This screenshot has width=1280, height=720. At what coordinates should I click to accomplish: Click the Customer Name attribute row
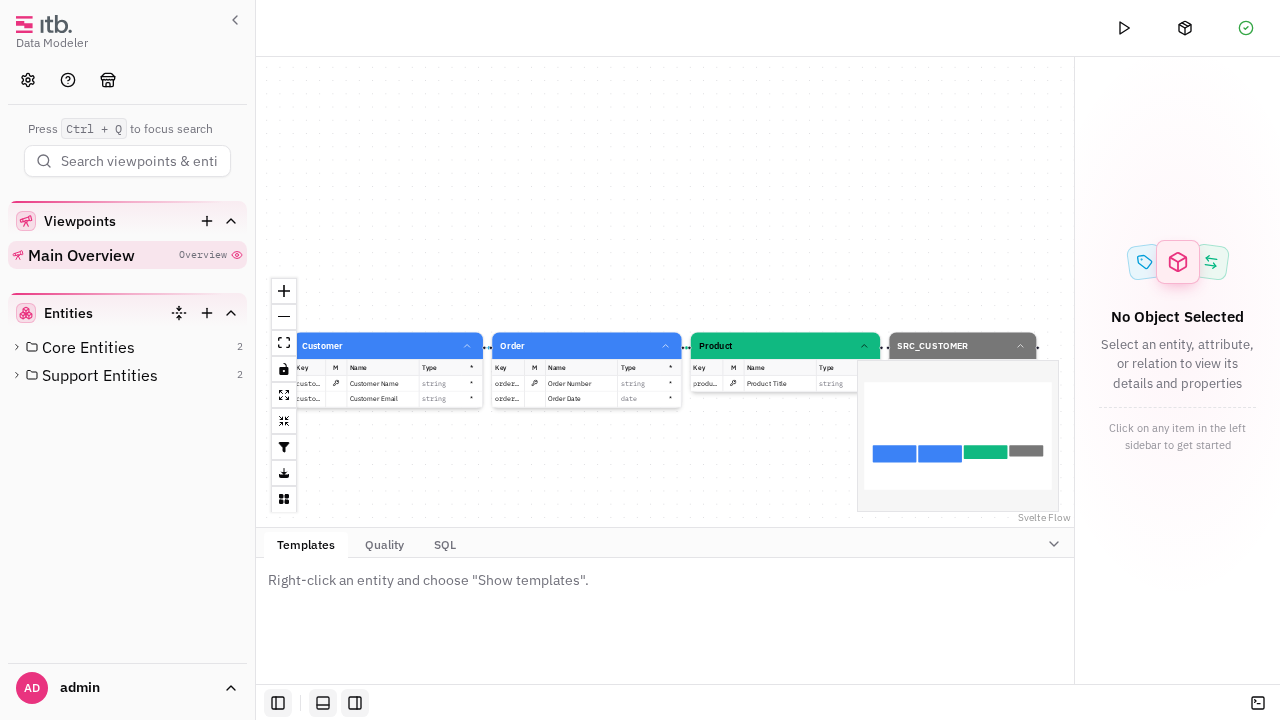click(x=387, y=384)
